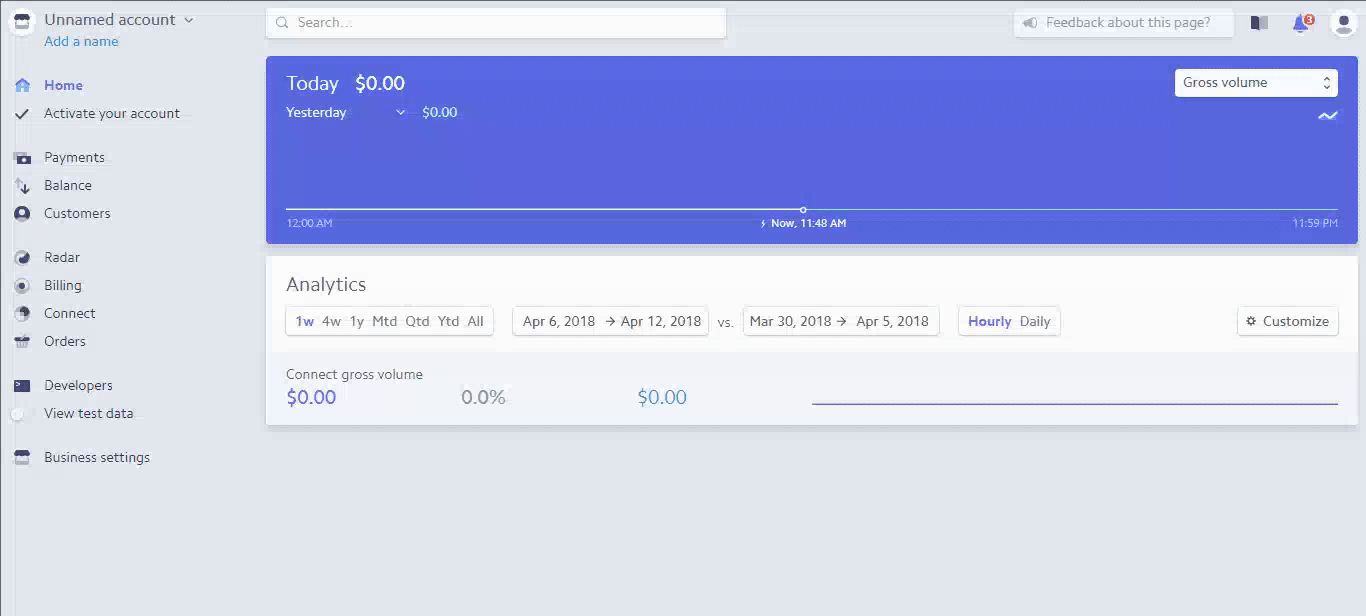
Task: Expand the Unnamed account dropdown
Action: click(x=119, y=20)
